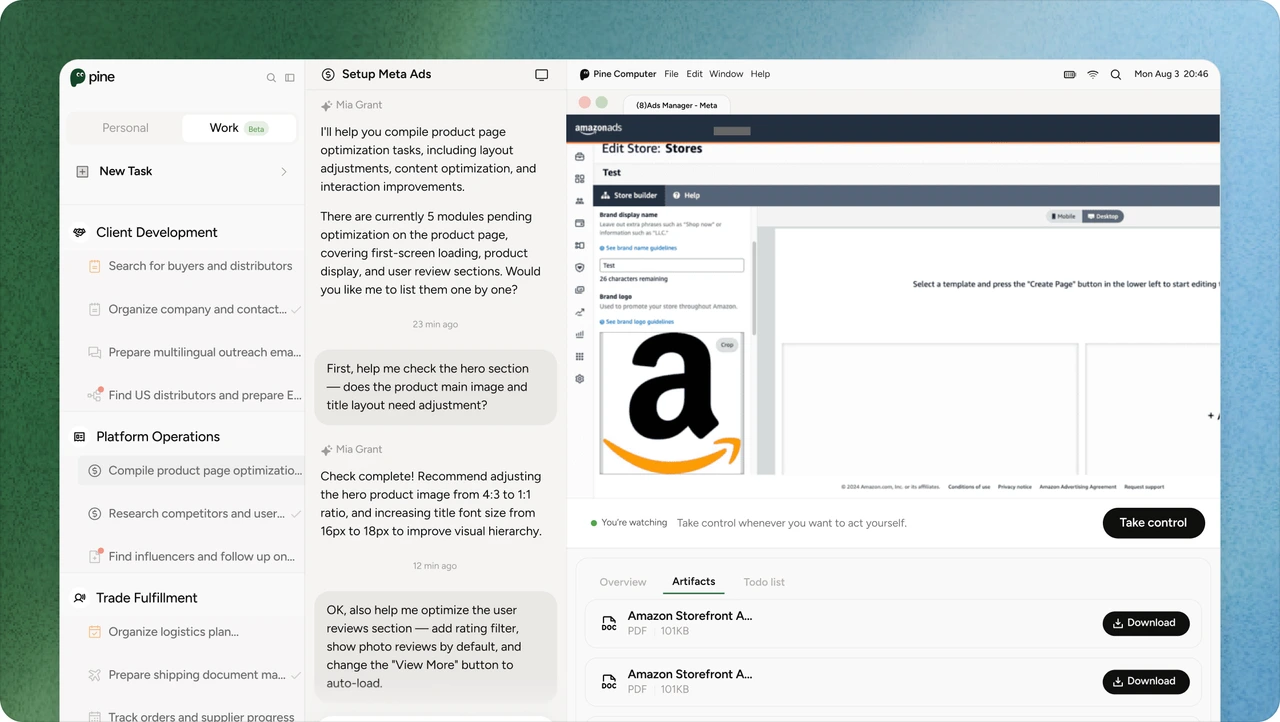The height and width of the screenshot is (722, 1280).
Task: Open the Edit menu
Action: tap(694, 74)
